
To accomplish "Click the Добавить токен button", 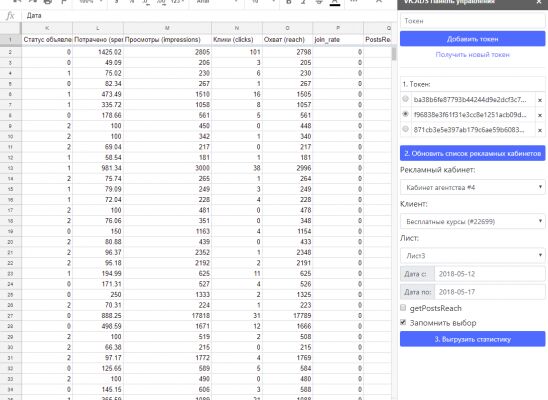I will (473, 39).
